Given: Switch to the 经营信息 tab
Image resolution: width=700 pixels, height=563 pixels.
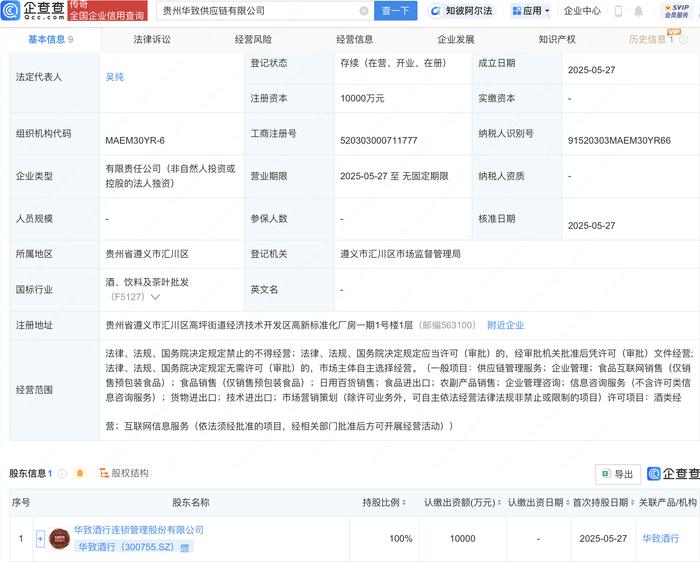Looking at the screenshot, I should (354, 40).
